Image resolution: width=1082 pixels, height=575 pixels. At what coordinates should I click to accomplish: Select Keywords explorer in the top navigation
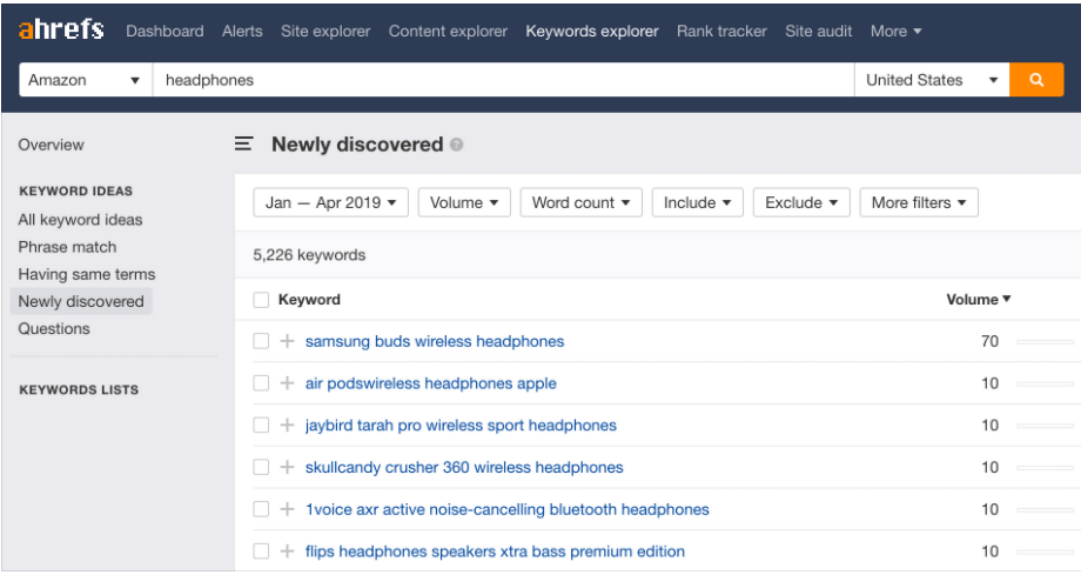[592, 31]
